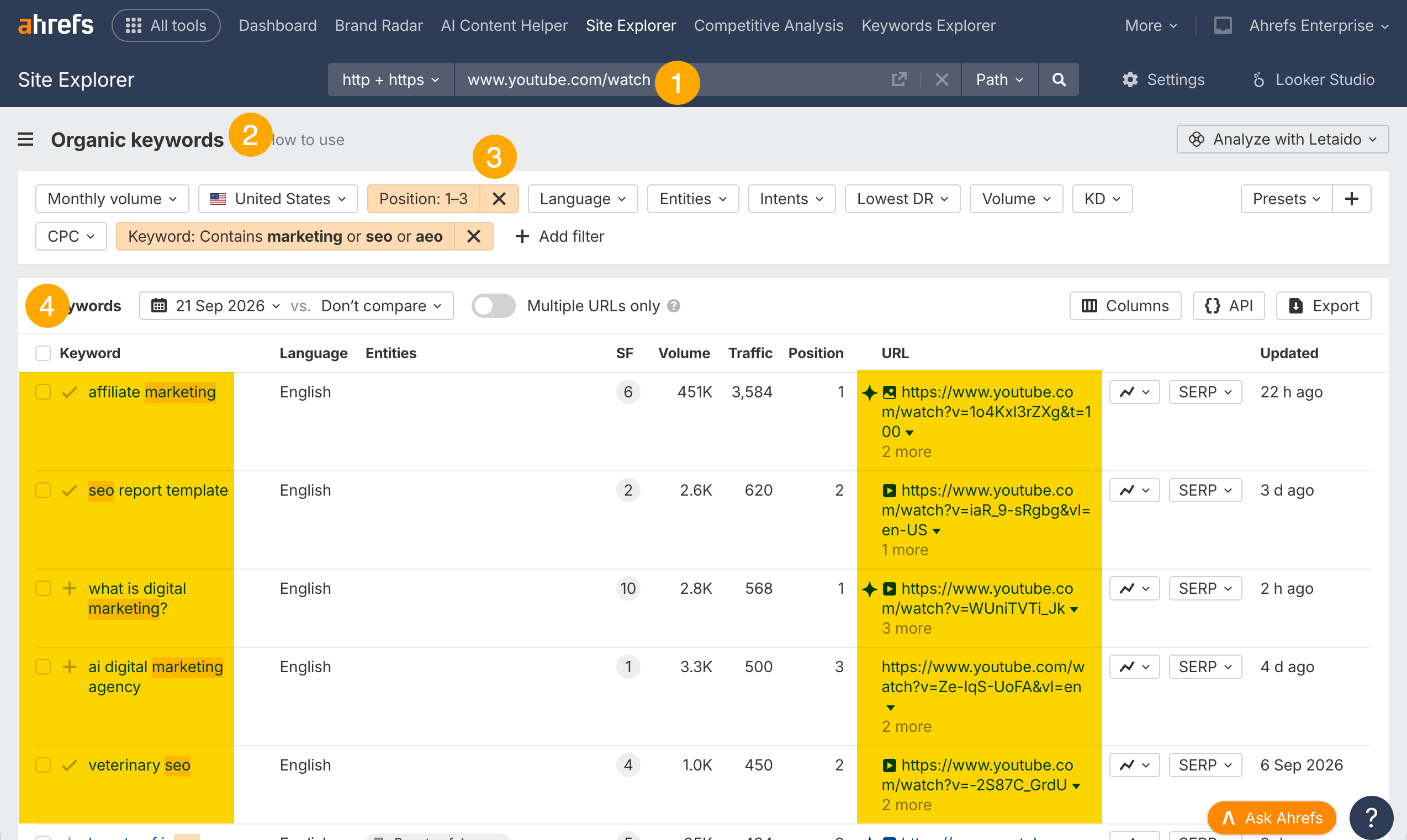Open Brand Radar tool
The height and width of the screenshot is (840, 1407).
379,25
